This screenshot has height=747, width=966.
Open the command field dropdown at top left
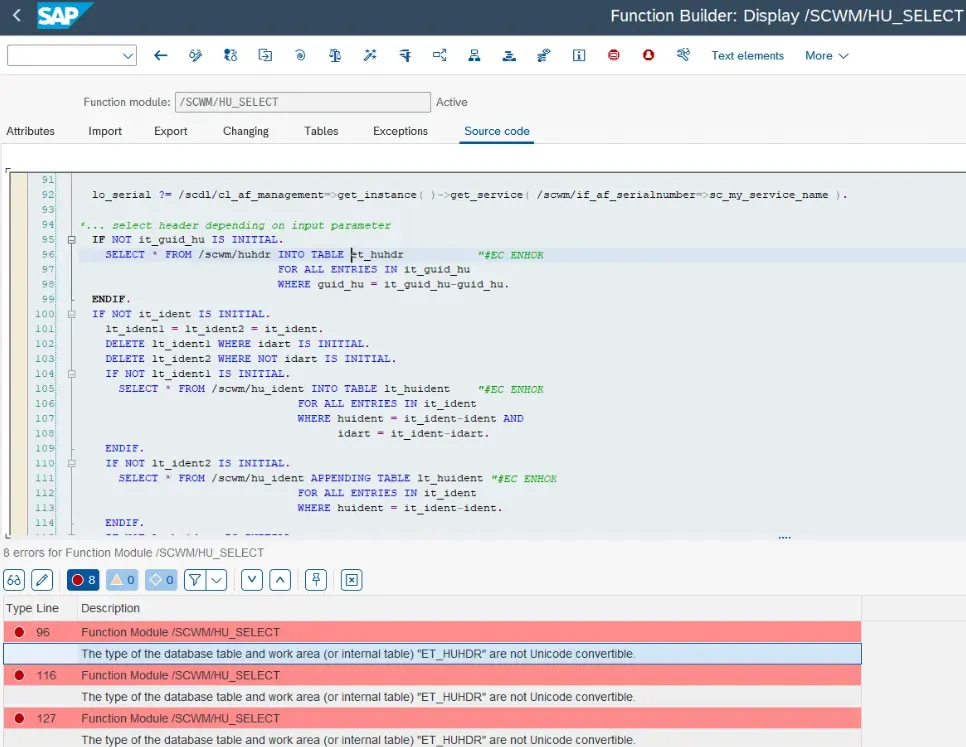[x=128, y=55]
